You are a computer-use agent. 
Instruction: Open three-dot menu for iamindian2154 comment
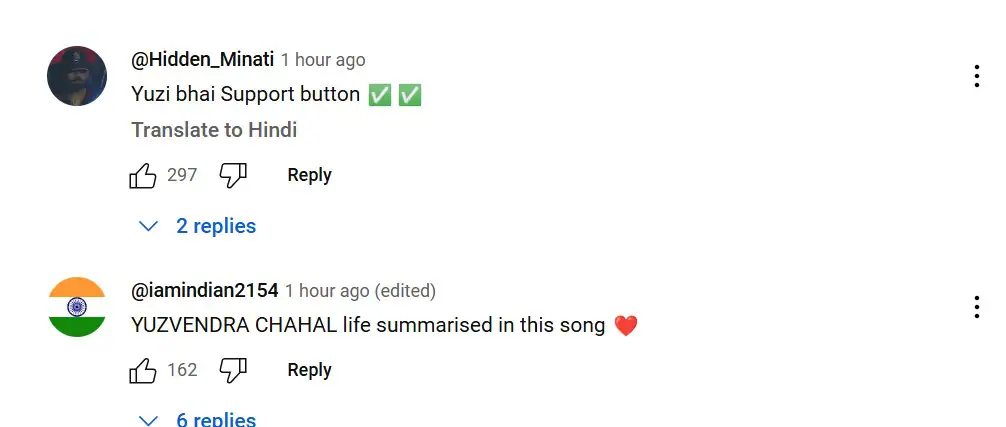point(976,307)
